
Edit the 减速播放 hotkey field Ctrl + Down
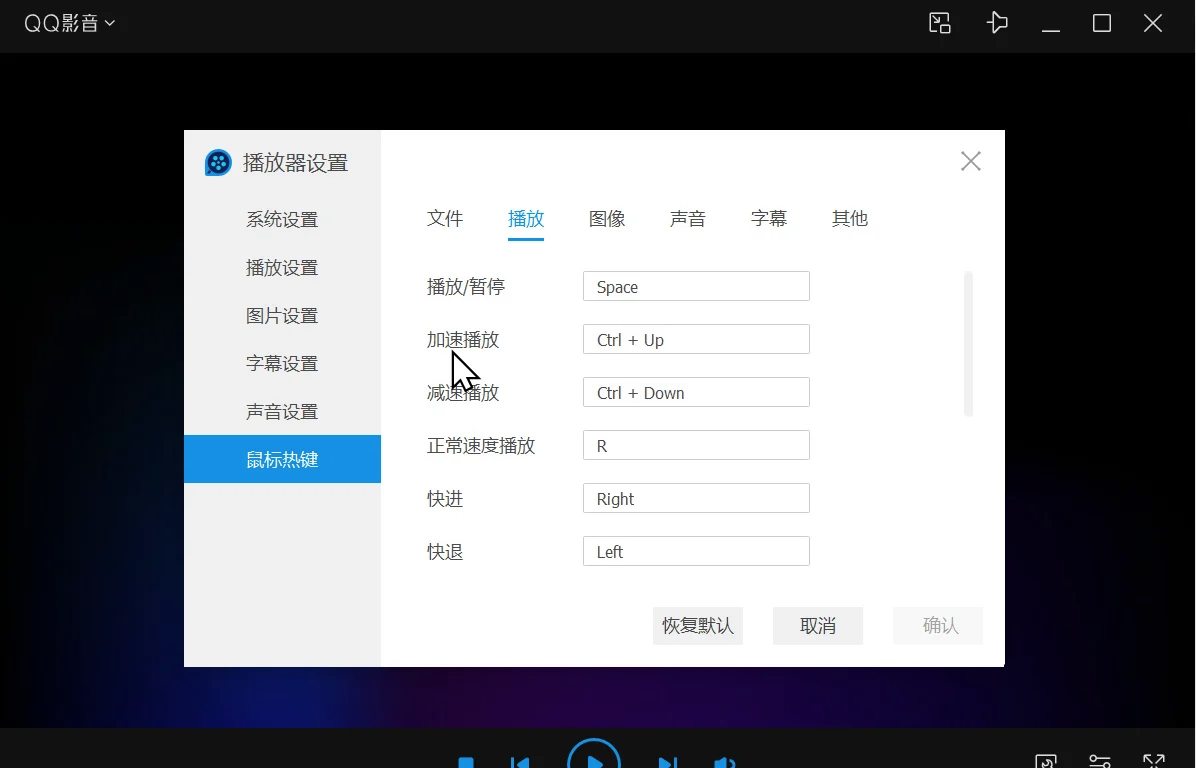696,393
